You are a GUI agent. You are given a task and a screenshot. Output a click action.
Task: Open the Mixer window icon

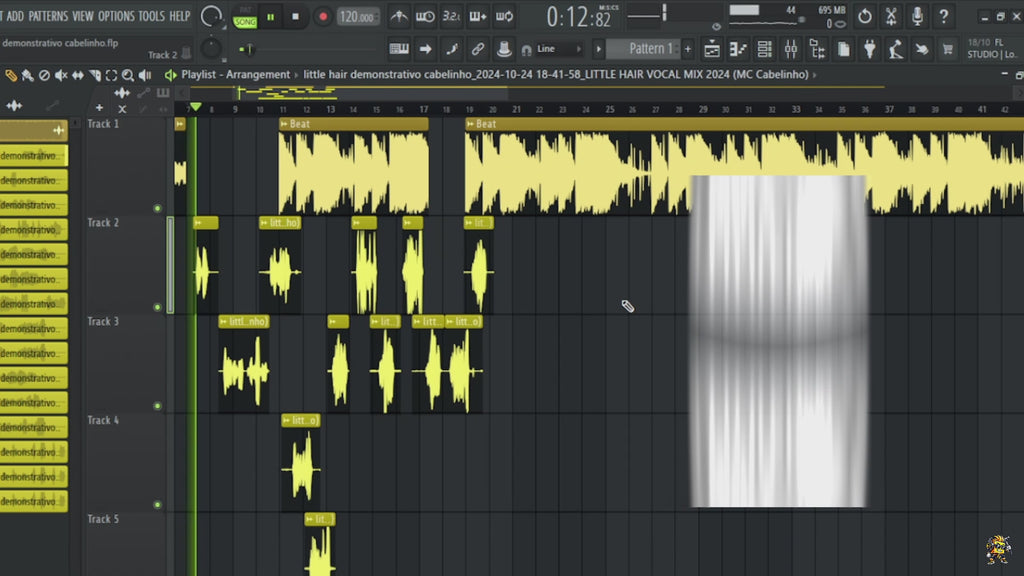[791, 49]
